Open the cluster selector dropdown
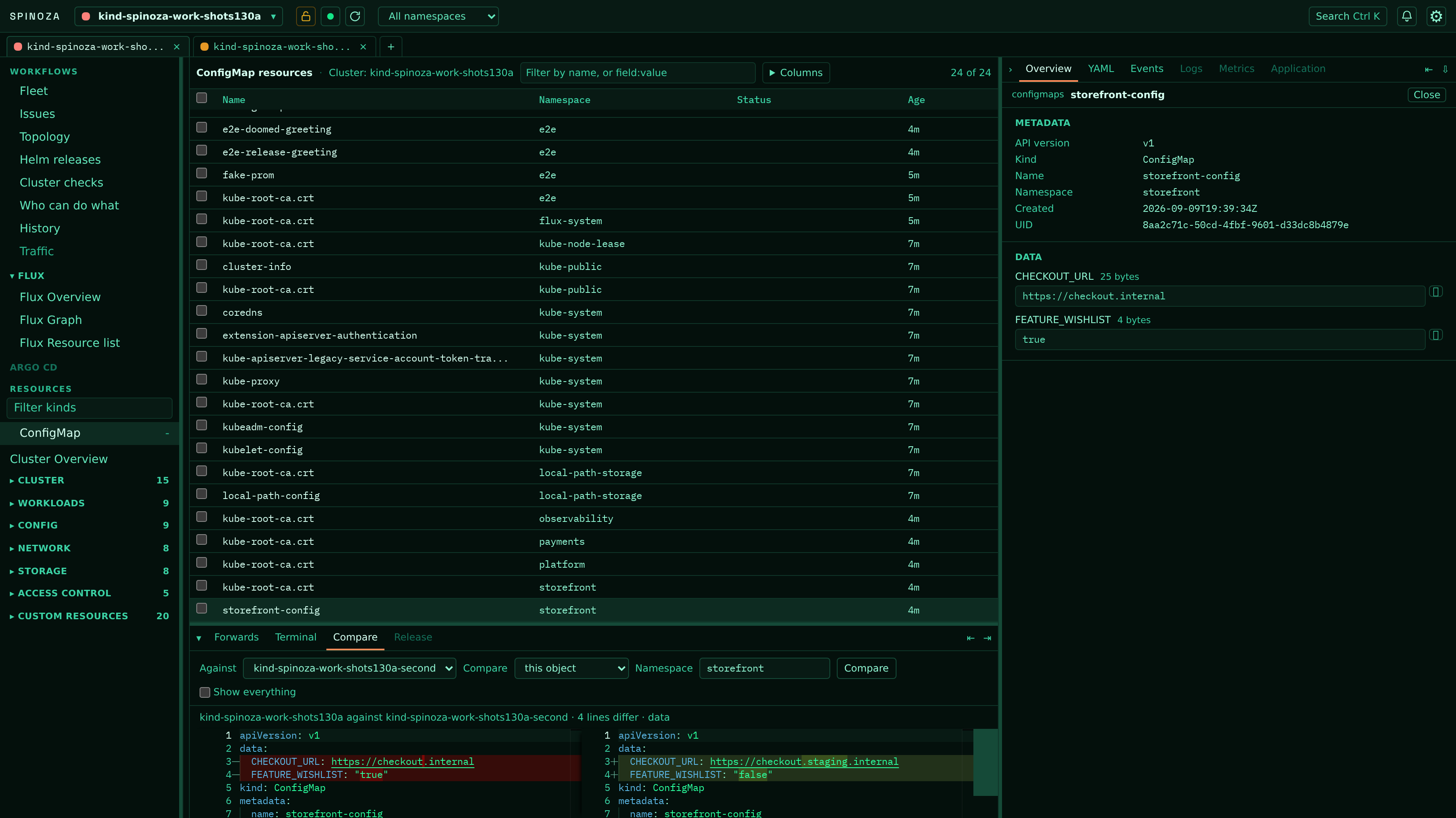The height and width of the screenshot is (818, 1456). pyautogui.click(x=179, y=16)
